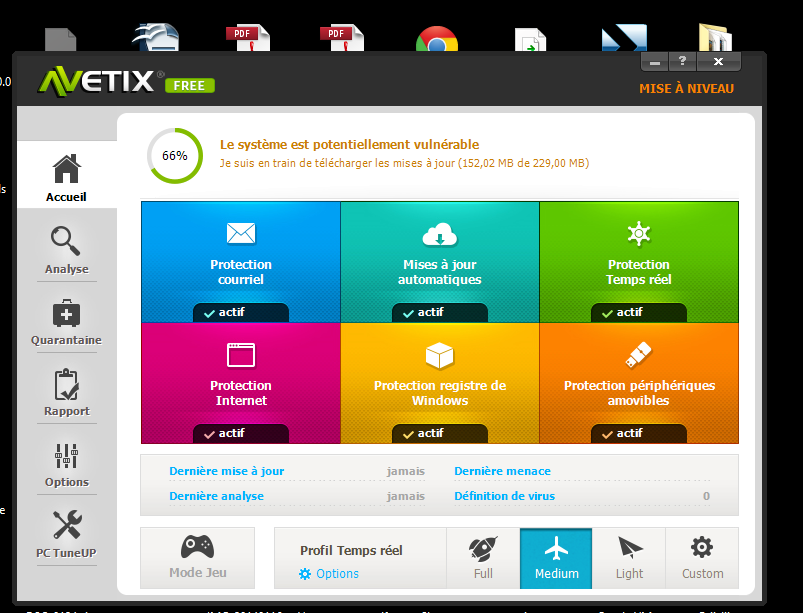Image resolution: width=803 pixels, height=613 pixels.
Task: Click the jamais value for Dernière mise à jour
Action: coord(406,471)
